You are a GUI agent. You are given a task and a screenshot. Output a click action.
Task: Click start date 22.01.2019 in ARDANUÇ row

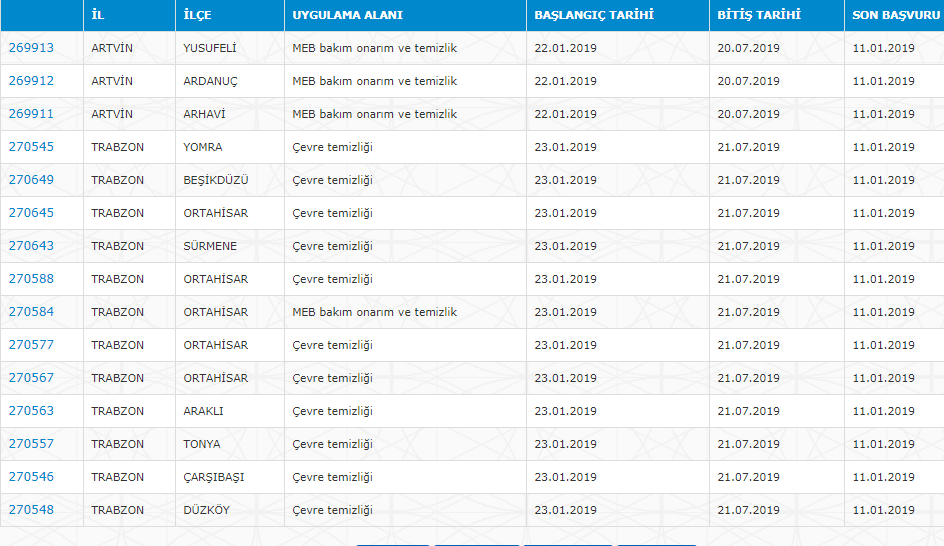[565, 81]
